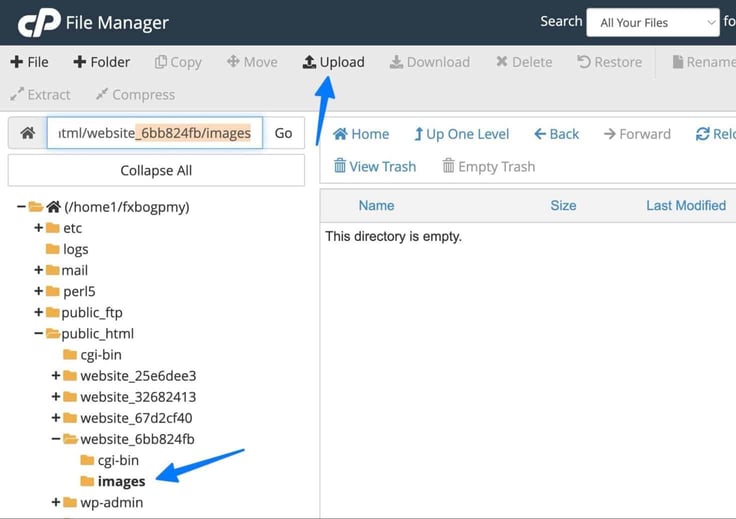The image size is (736, 519).
Task: Focus the directory path input field
Action: click(x=154, y=133)
